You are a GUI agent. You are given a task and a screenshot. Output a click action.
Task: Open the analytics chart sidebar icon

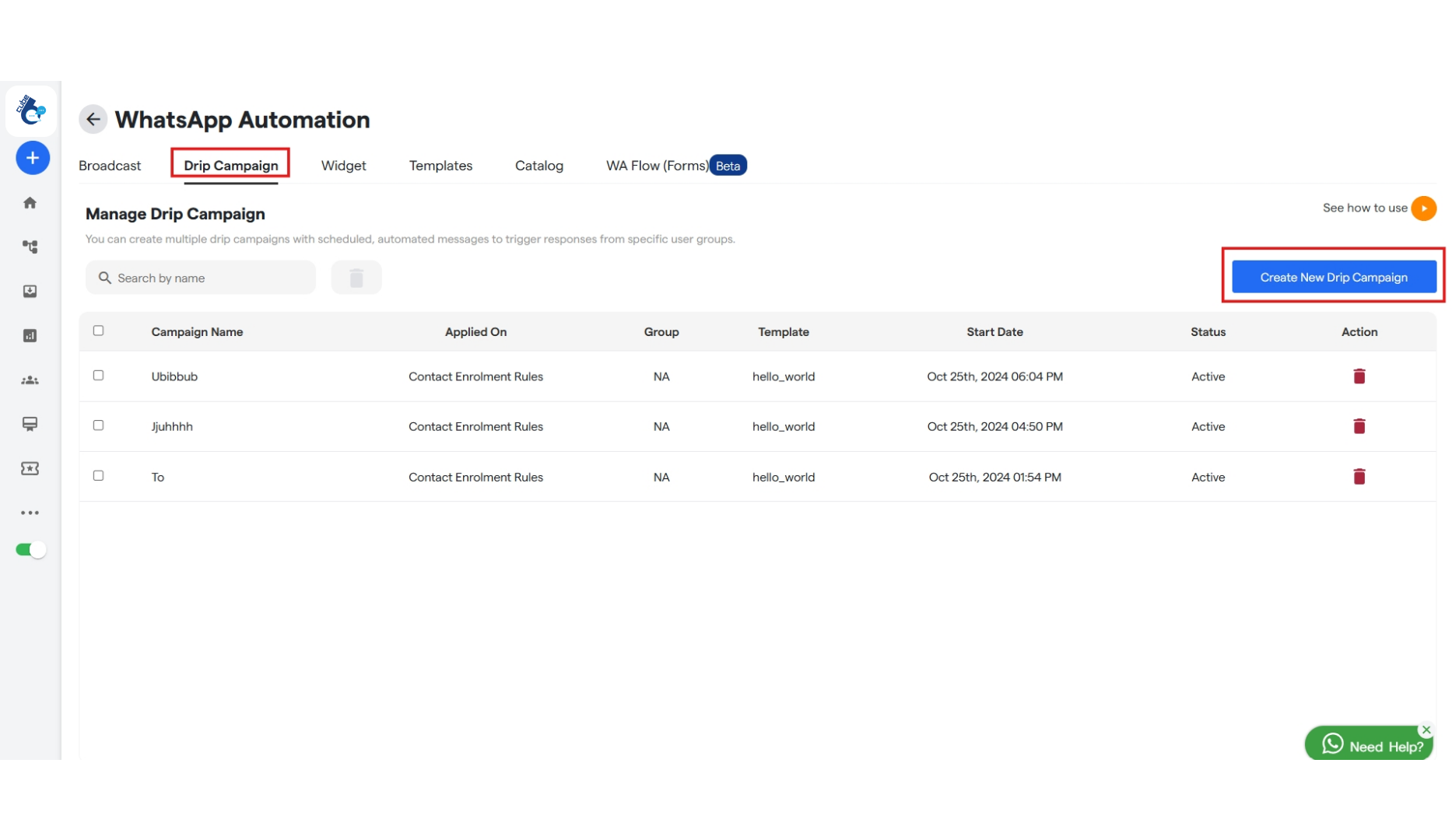click(30, 336)
